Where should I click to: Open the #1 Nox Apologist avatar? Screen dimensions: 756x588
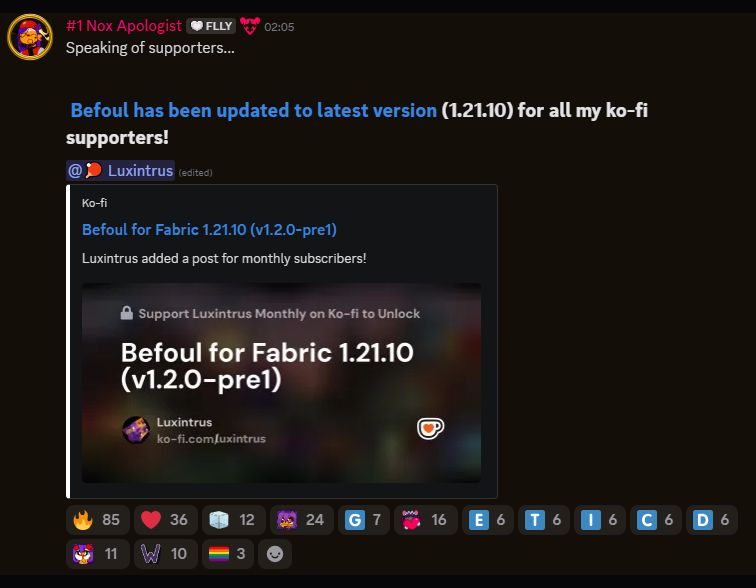point(30,37)
